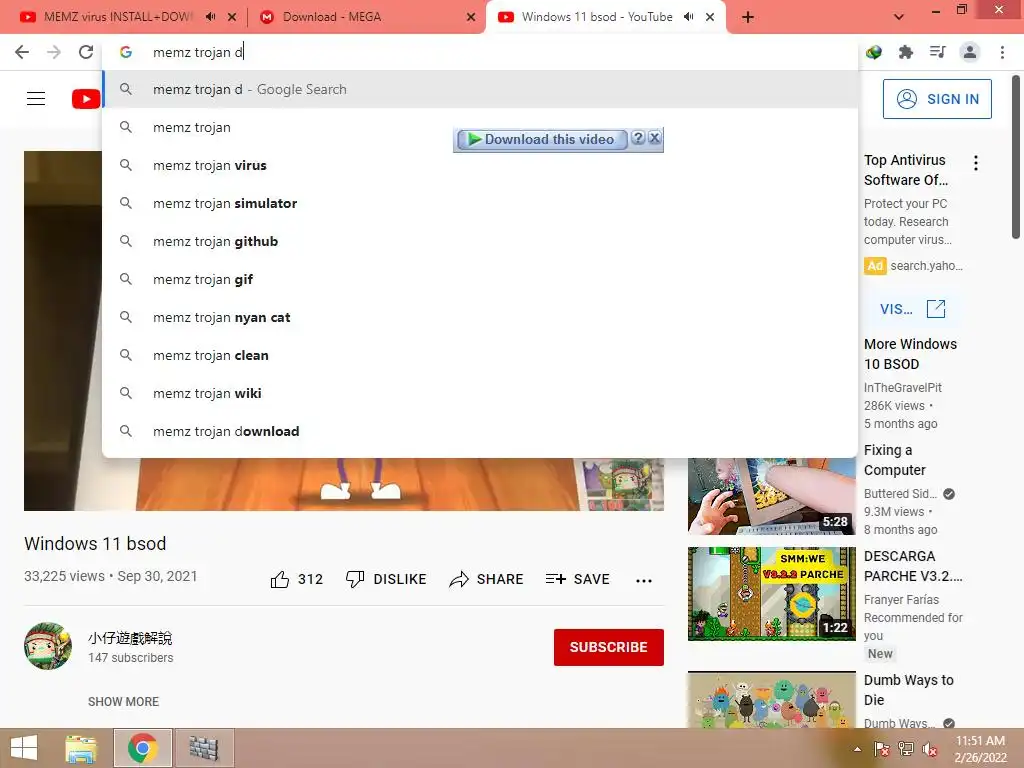Open the channel avatar of 小仔遊戲解說
This screenshot has width=1024, height=768.
point(48,646)
